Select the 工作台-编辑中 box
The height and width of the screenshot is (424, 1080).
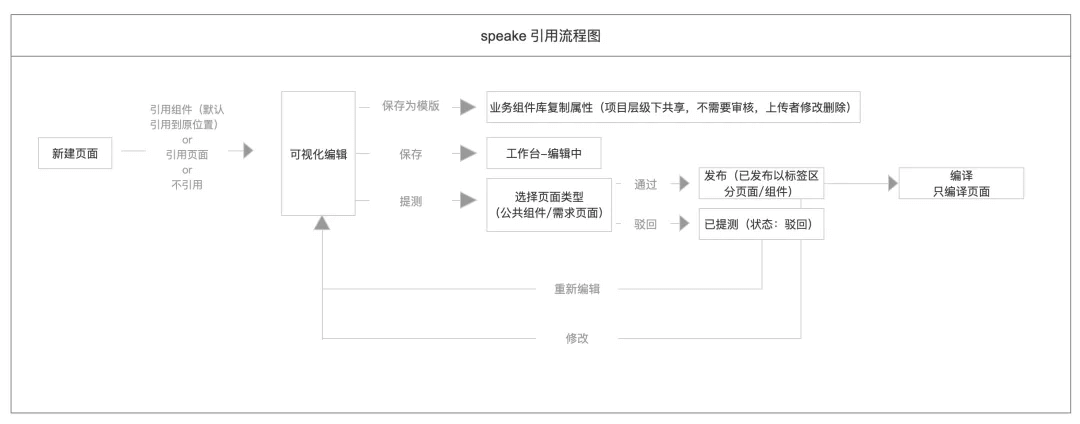coord(543,153)
